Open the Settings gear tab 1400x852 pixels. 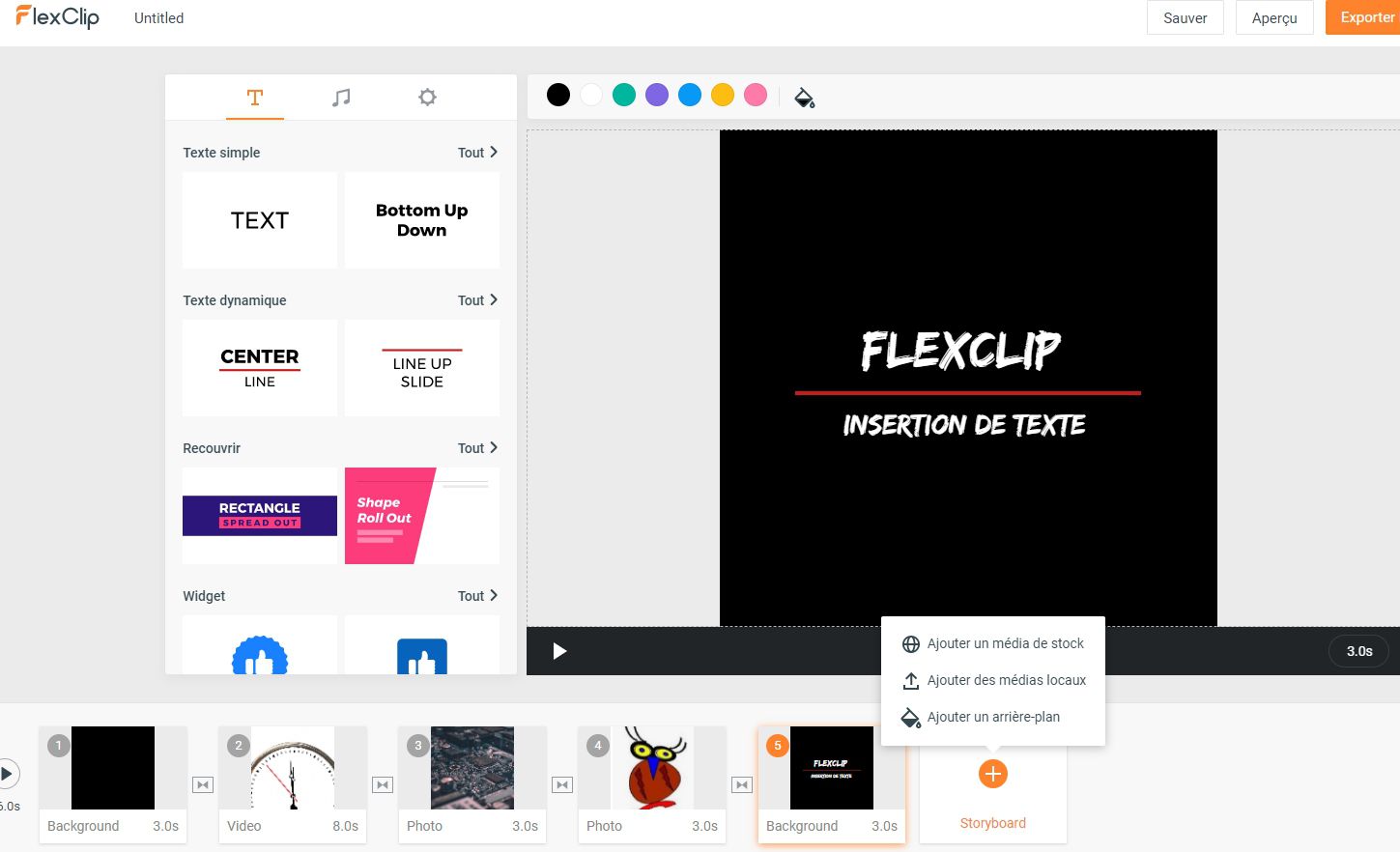point(427,98)
